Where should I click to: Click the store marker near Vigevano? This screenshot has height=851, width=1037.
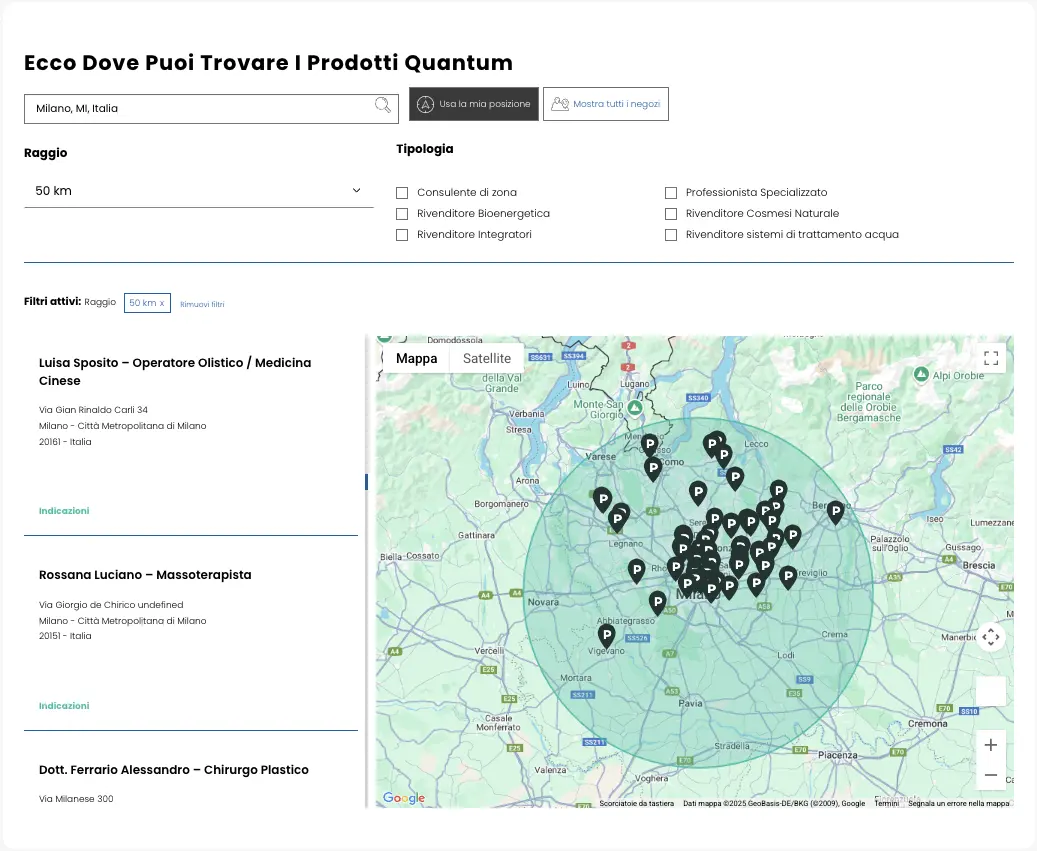coord(606,635)
